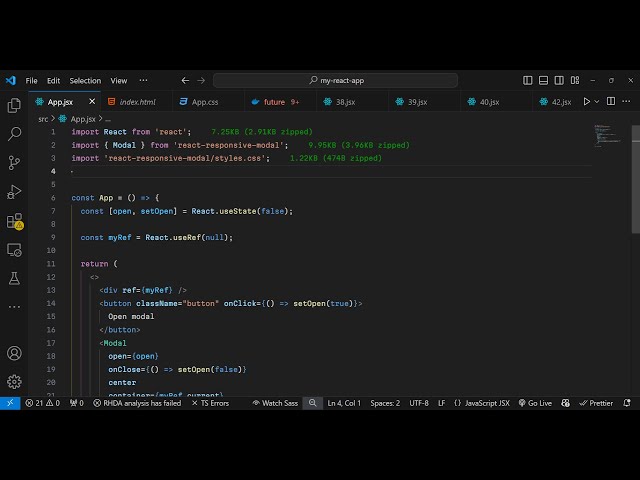The height and width of the screenshot is (480, 640).
Task: Toggle Go Live server in status bar
Action: click(534, 403)
